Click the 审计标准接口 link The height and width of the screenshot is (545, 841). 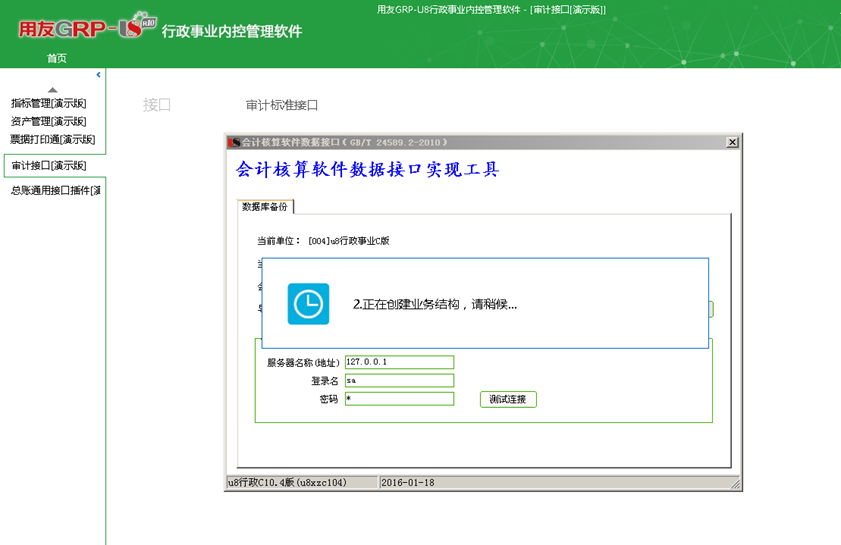point(282,105)
